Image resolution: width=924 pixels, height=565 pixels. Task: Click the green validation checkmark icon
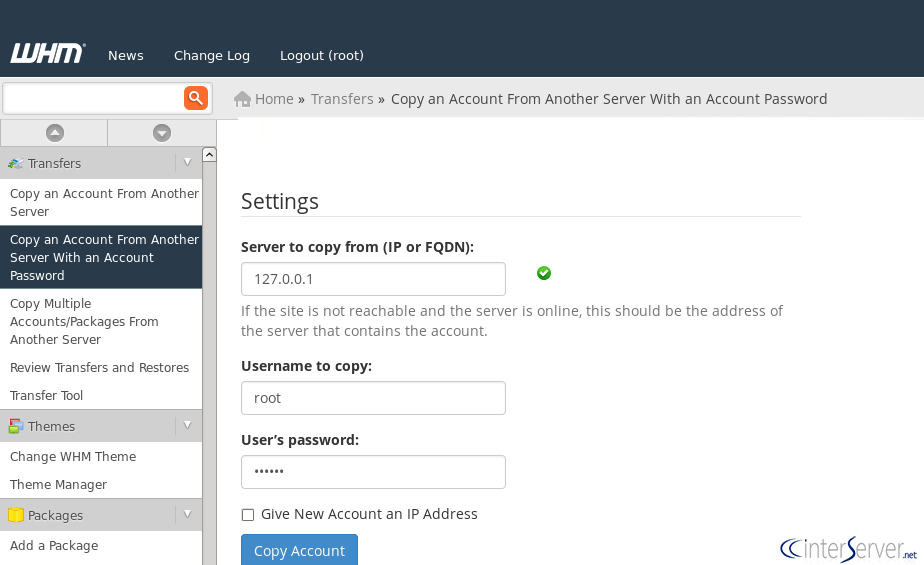click(544, 273)
